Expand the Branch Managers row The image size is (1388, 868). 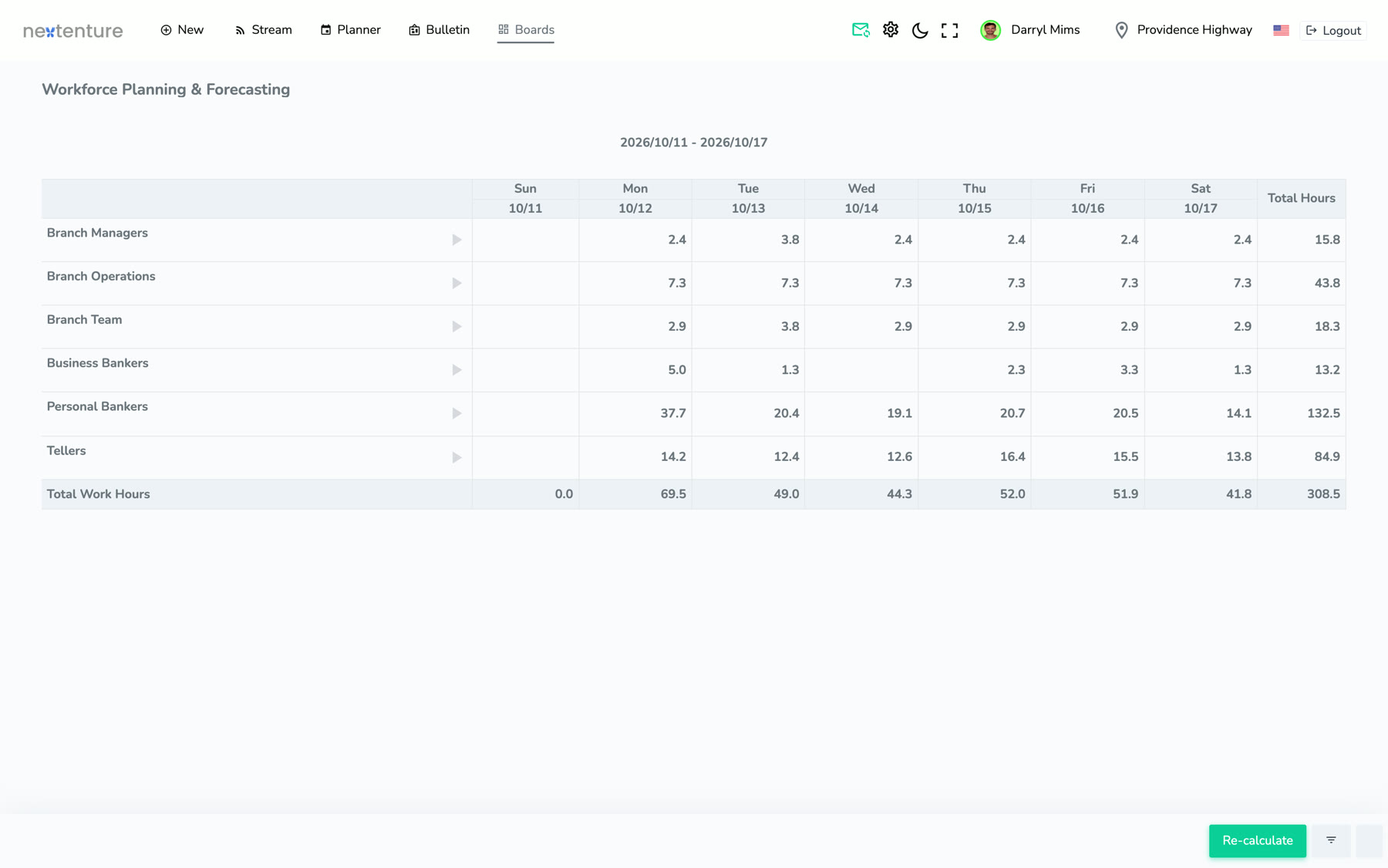point(456,240)
